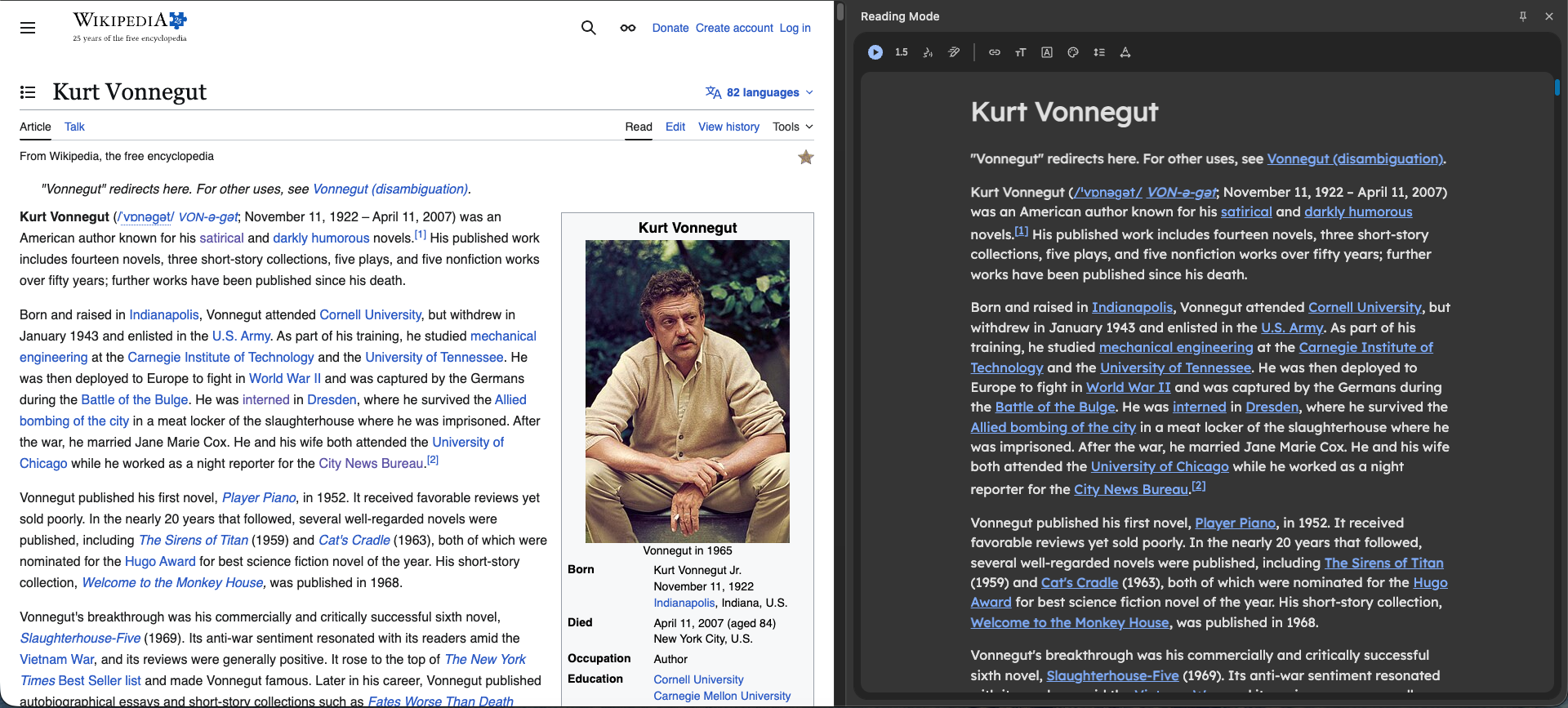Click The Sirens of Titan article link
This screenshot has width=1568, height=708.
[x=194, y=540]
